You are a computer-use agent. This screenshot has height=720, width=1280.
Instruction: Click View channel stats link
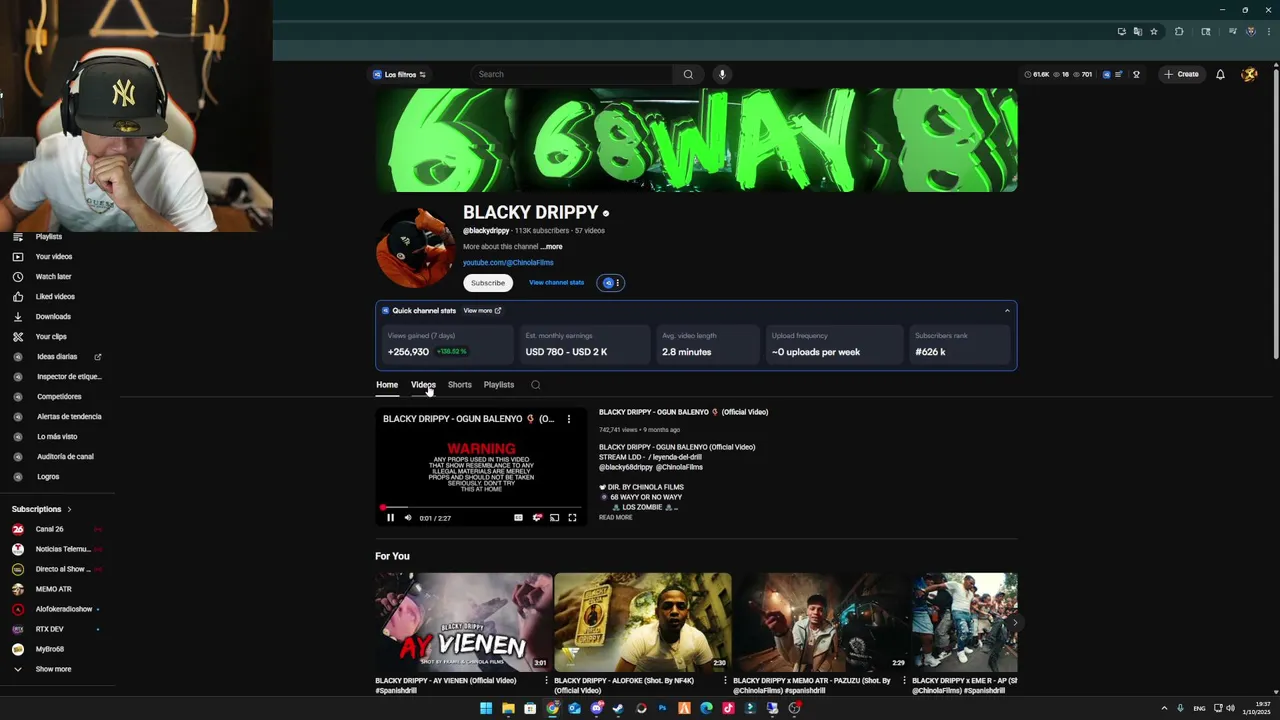556,283
